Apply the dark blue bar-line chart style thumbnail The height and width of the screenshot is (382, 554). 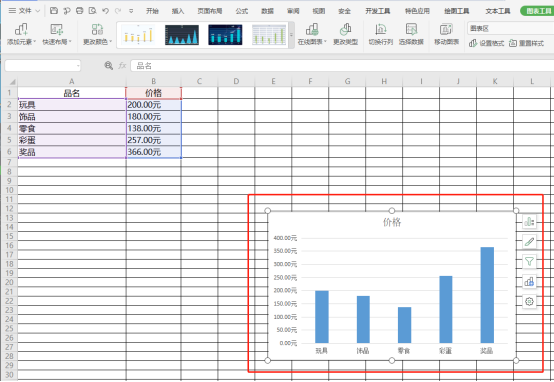coord(225,35)
